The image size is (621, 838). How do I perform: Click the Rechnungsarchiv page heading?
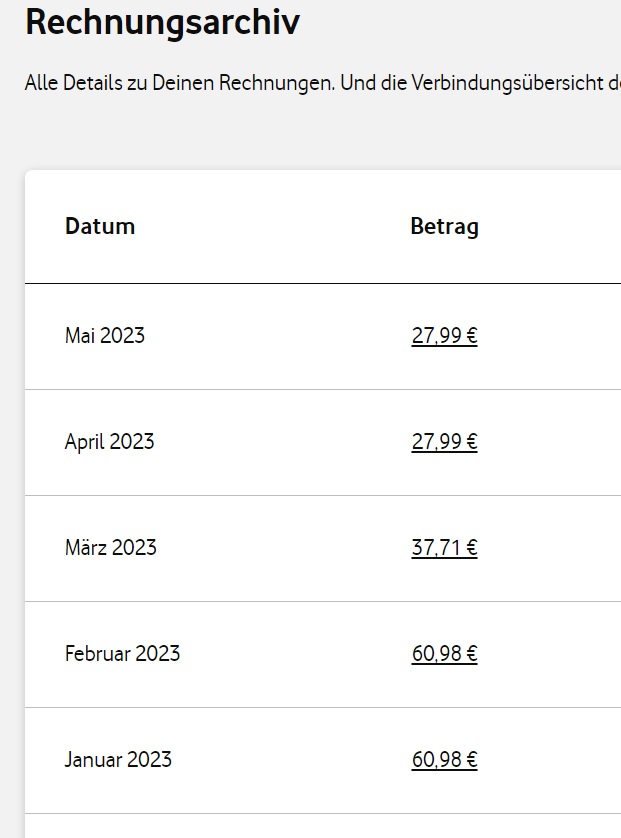tap(162, 22)
